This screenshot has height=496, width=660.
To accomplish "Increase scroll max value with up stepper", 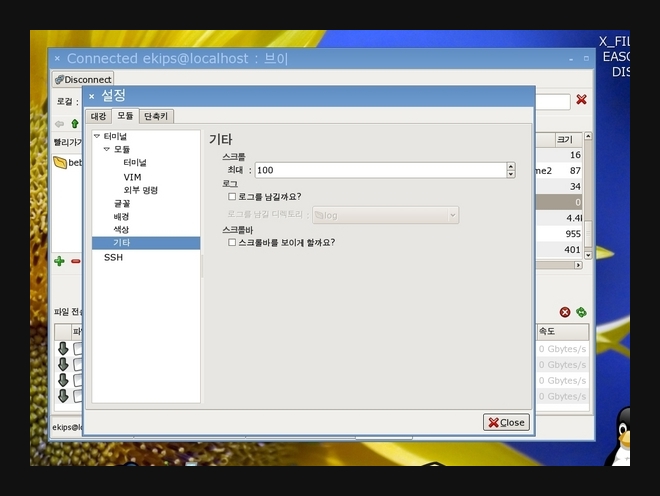I will pyautogui.click(x=511, y=166).
